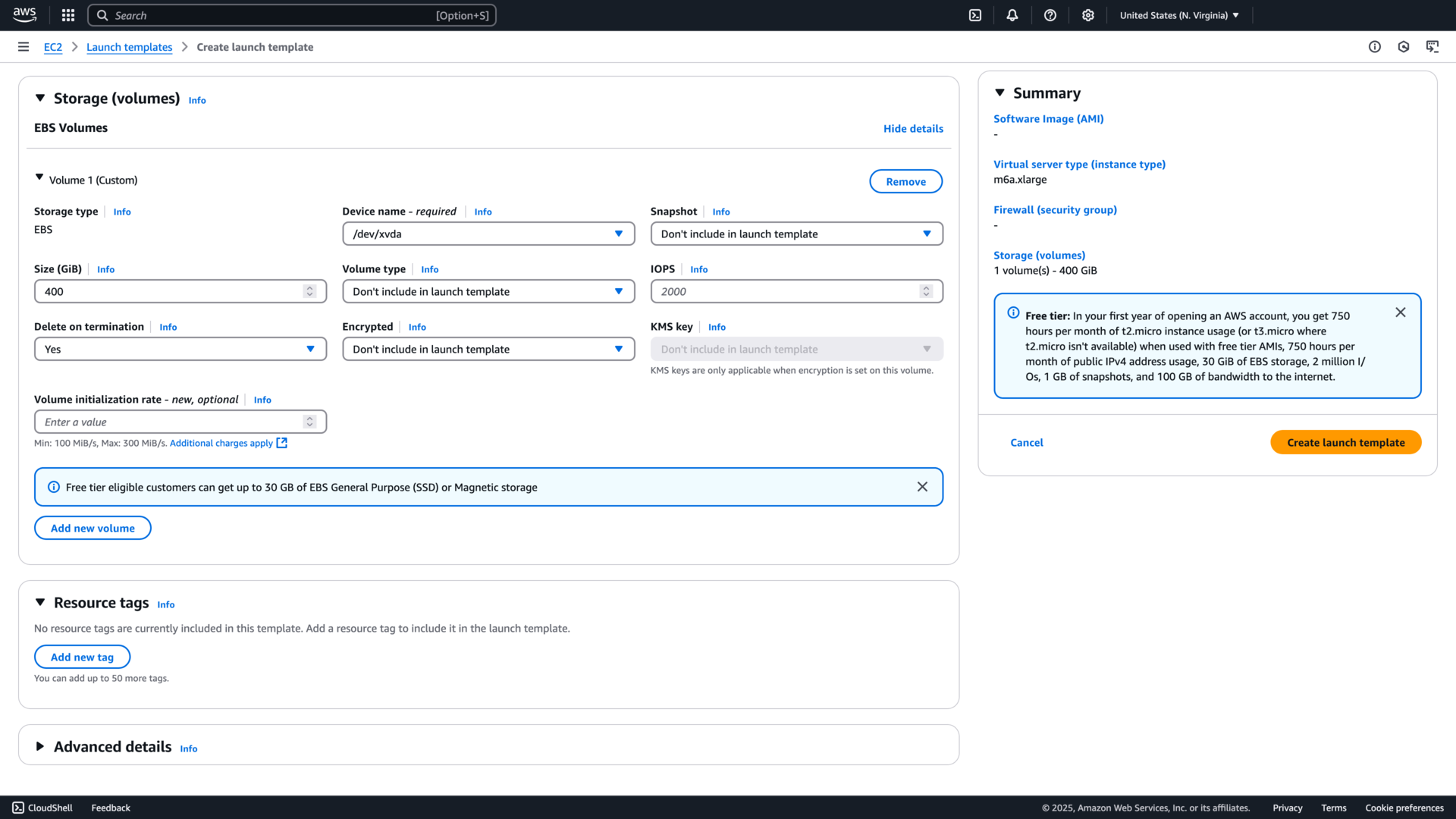Focus the IOPS input field
1456x819 pixels.
pyautogui.click(x=796, y=291)
